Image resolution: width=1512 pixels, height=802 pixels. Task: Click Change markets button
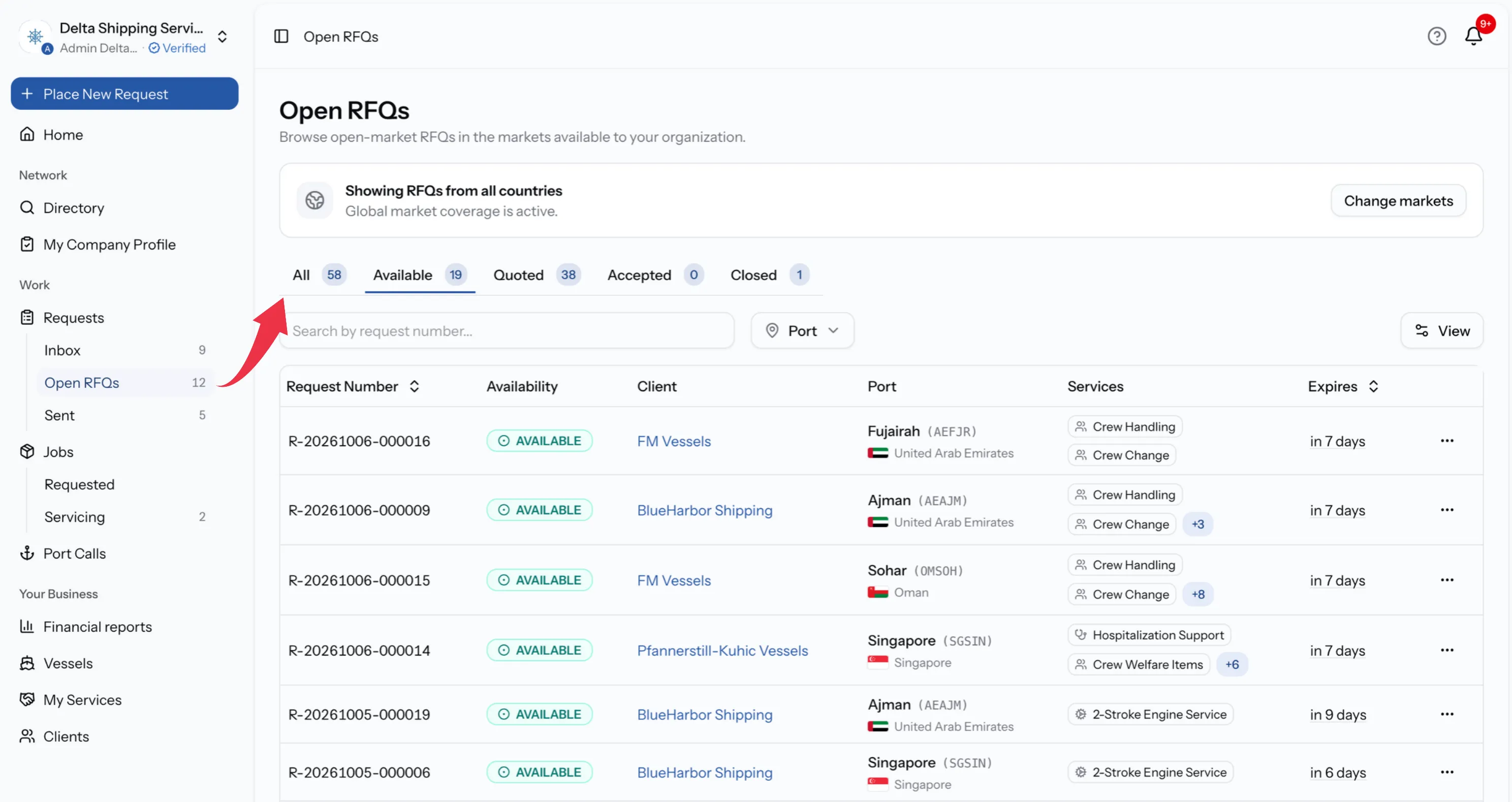point(1398,201)
